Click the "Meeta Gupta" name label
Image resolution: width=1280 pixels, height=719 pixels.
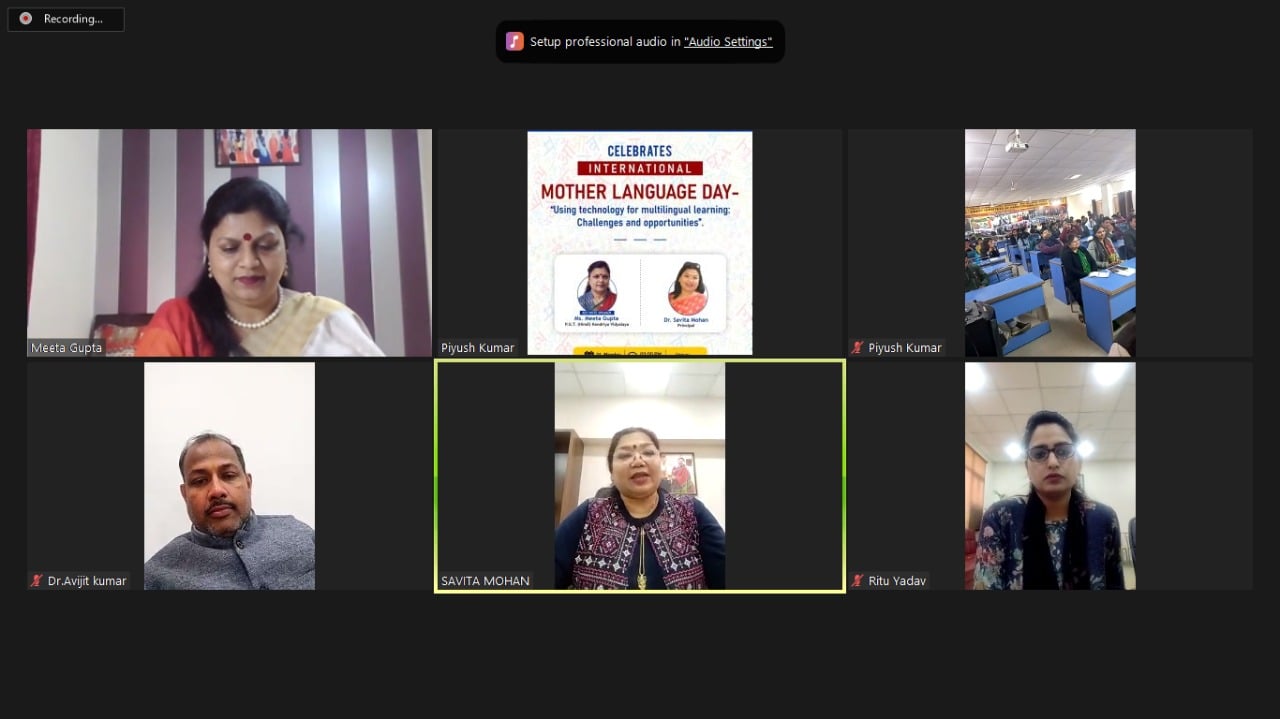click(67, 348)
